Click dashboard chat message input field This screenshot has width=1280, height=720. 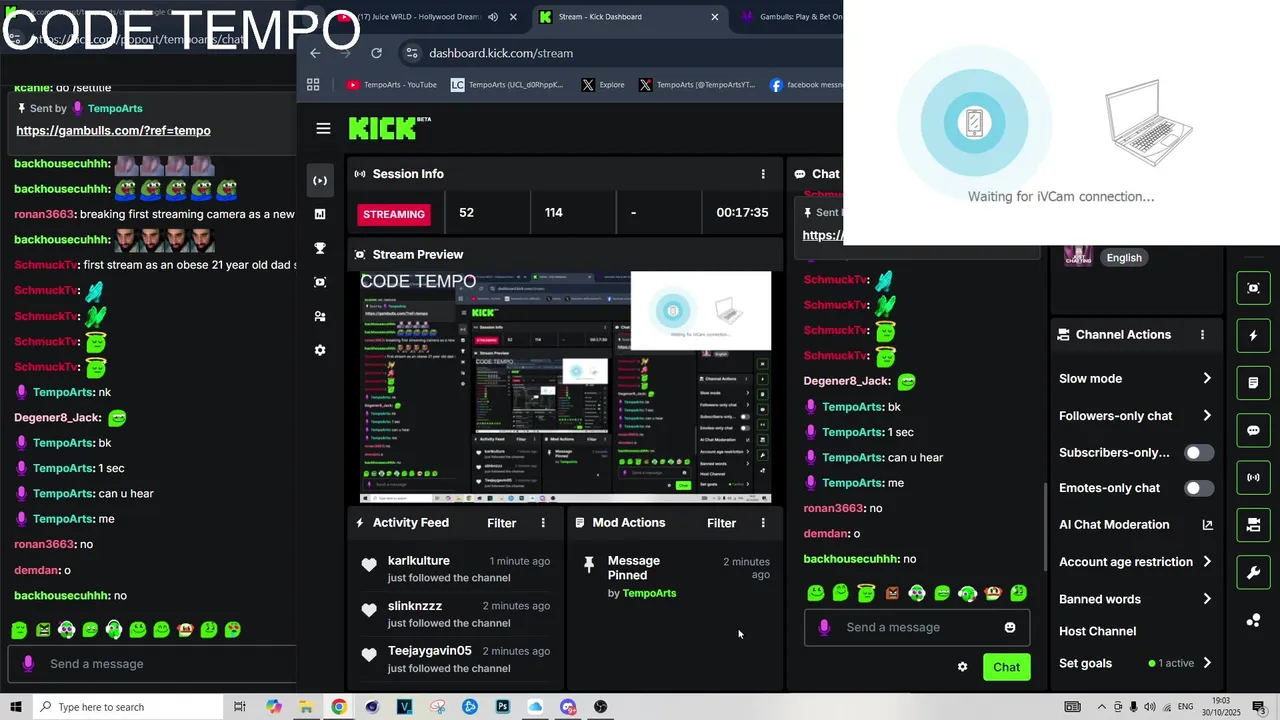pos(917,627)
